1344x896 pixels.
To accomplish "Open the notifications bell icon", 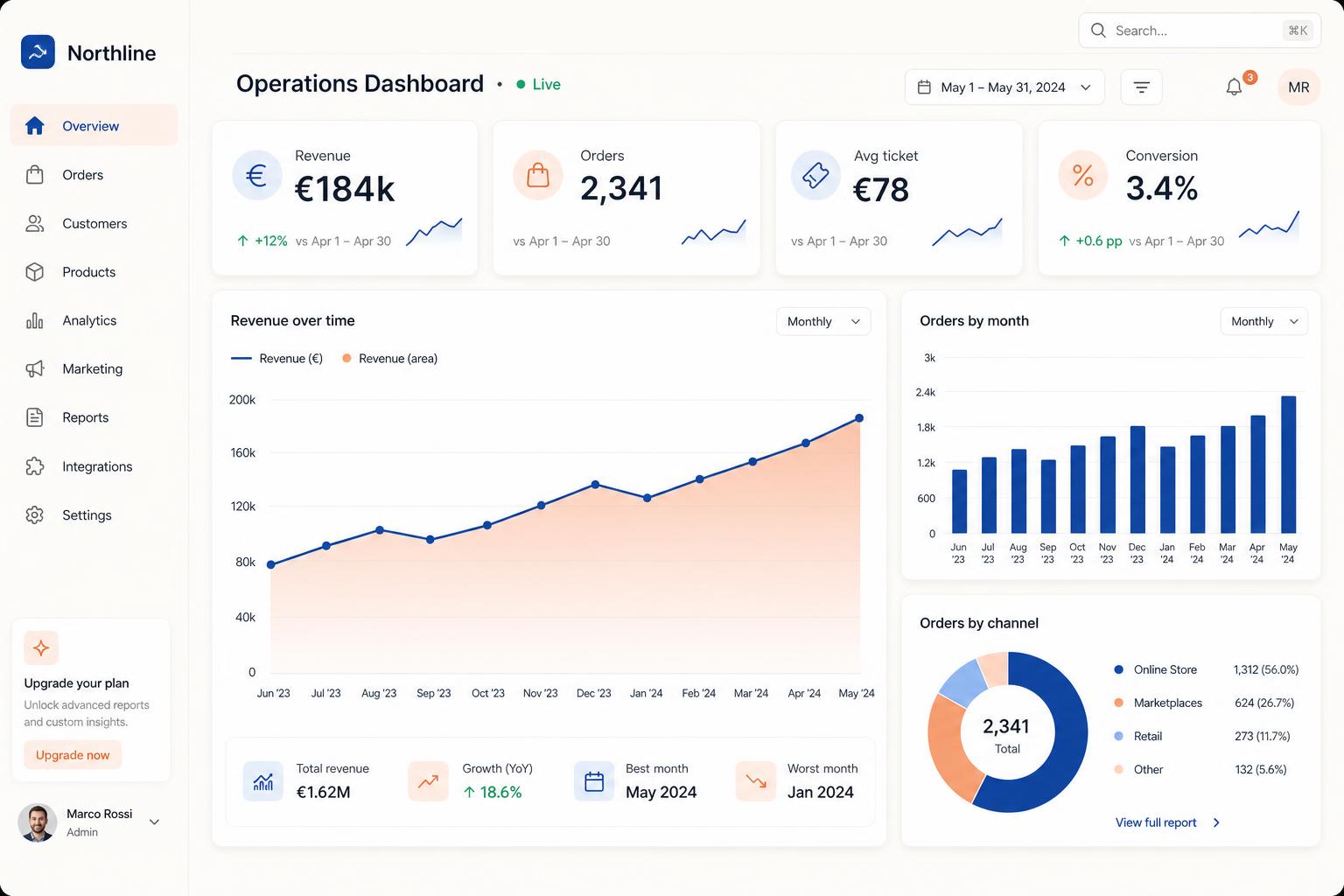I will [x=1234, y=87].
